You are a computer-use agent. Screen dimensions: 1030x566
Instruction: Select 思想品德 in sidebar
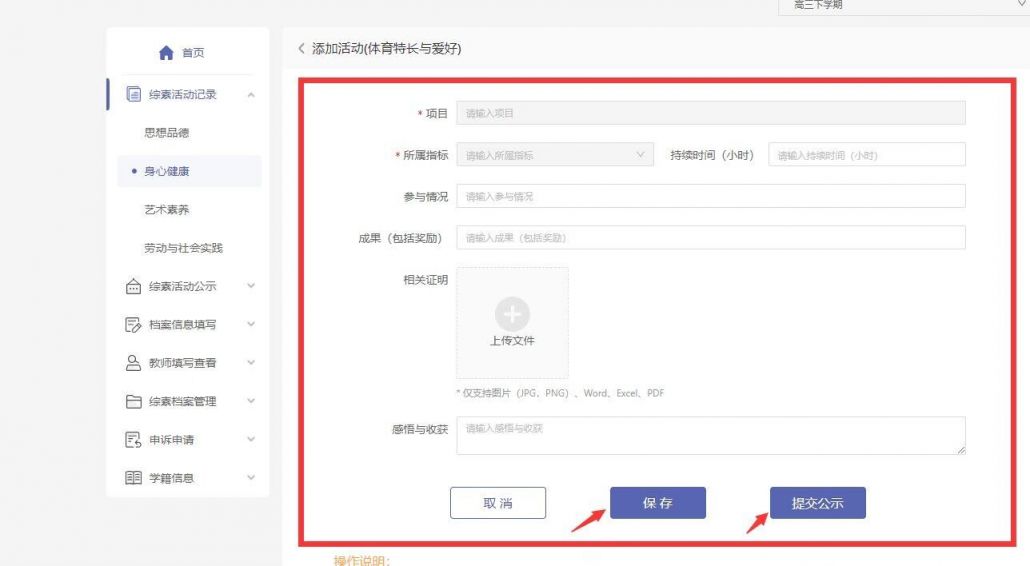166,133
